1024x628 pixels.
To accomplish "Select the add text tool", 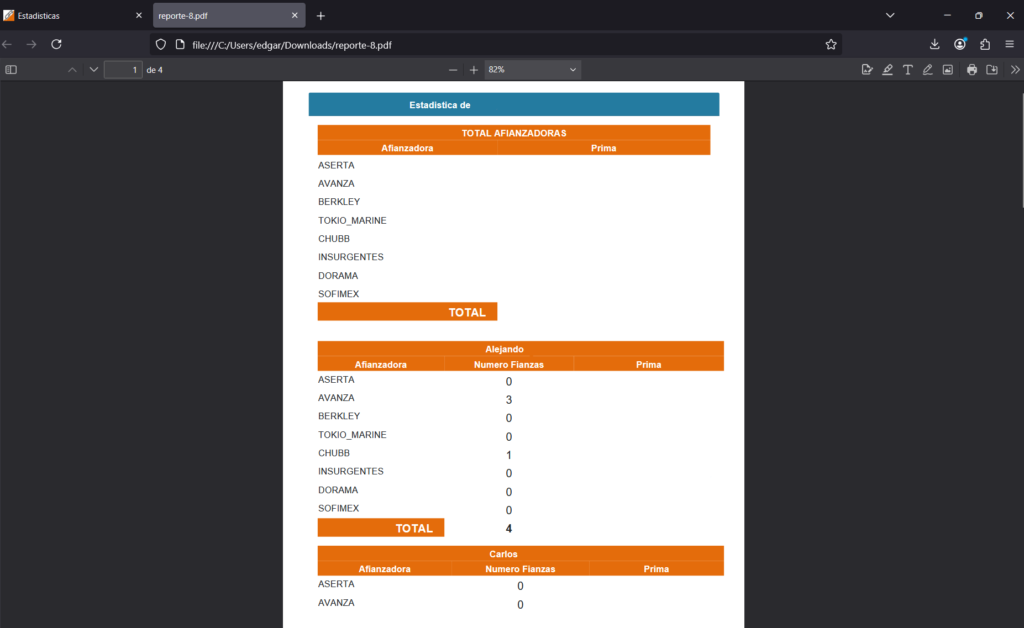I will pos(907,70).
